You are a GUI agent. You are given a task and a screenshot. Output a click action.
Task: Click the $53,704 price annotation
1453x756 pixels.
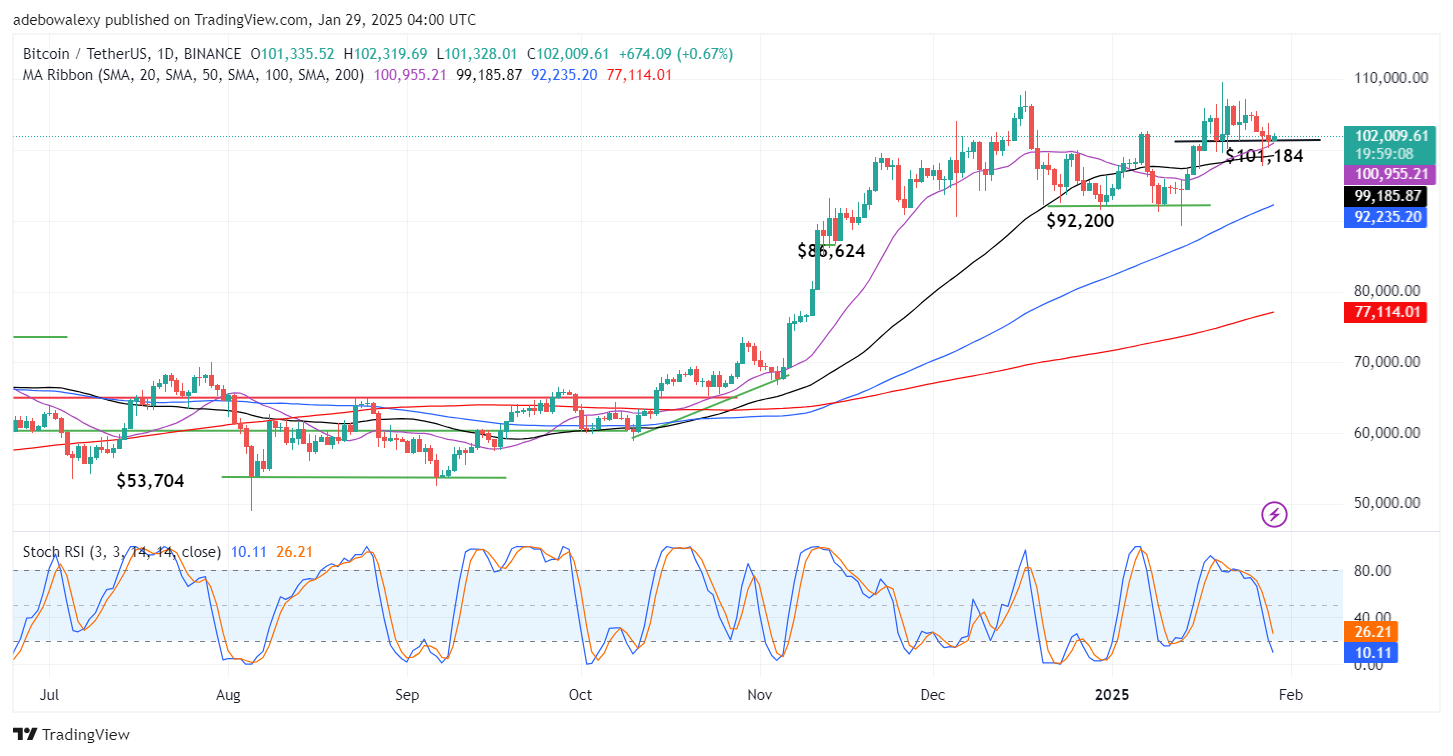[150, 481]
